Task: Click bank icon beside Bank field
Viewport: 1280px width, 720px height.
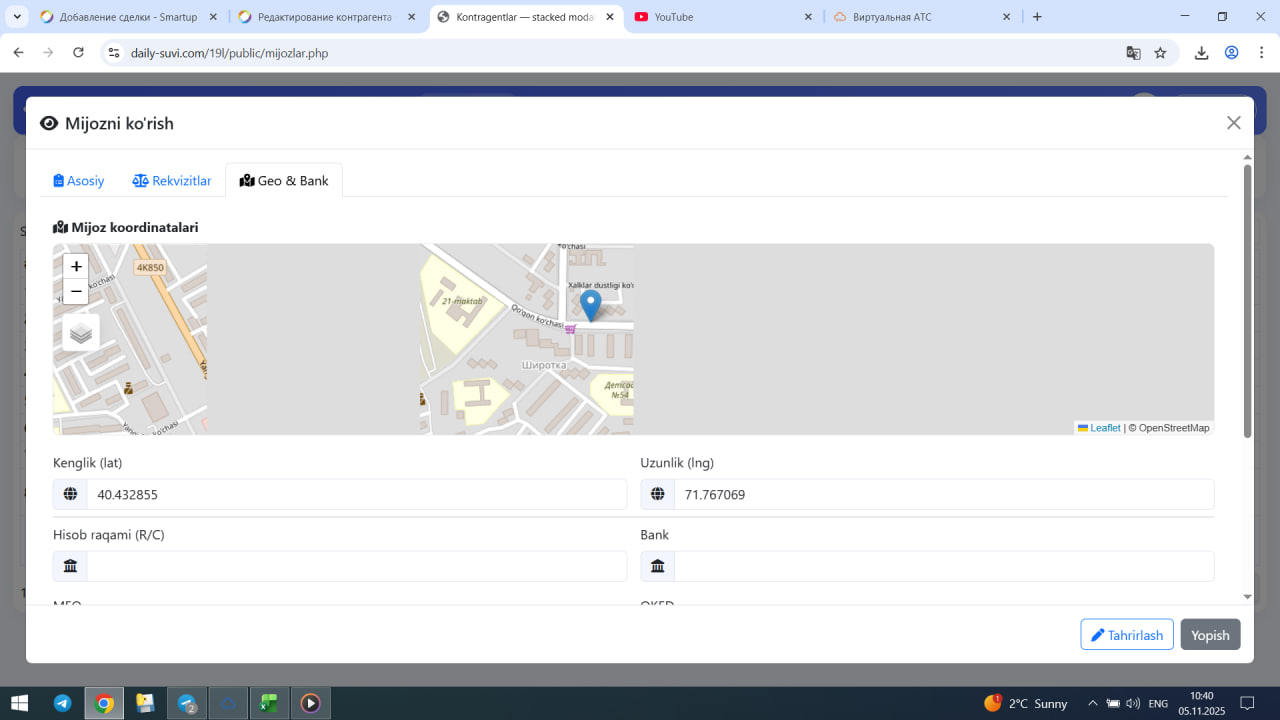Action: pos(658,566)
